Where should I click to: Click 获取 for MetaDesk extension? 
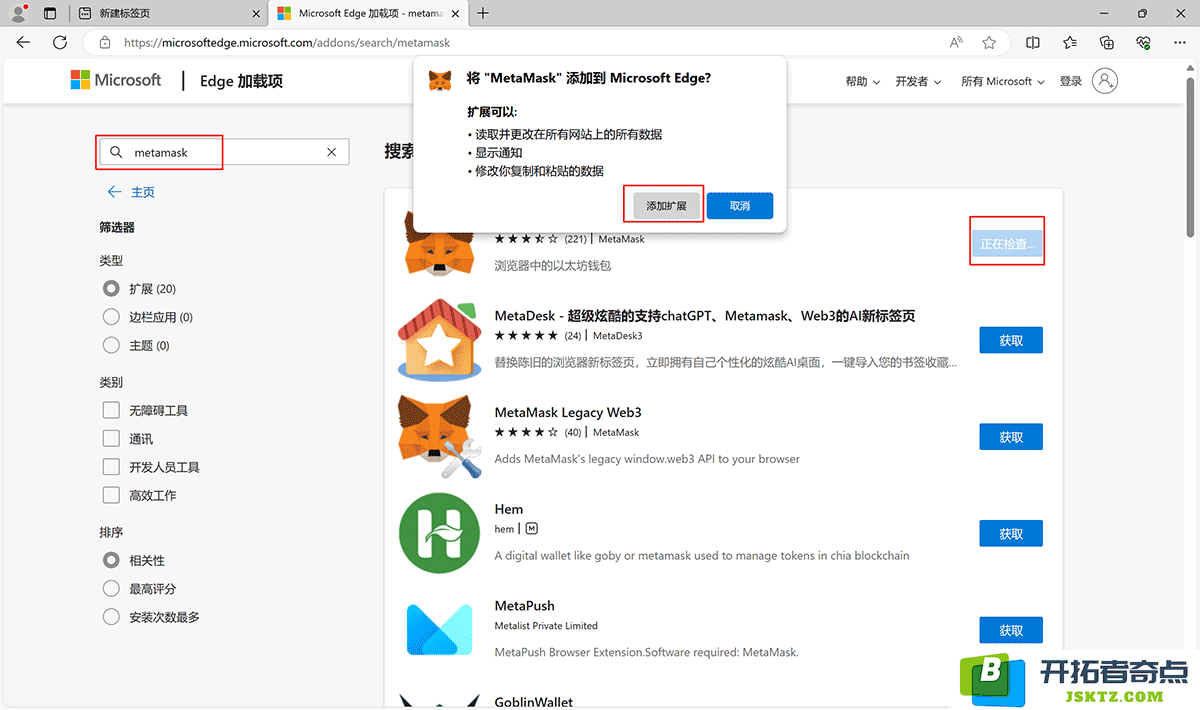pyautogui.click(x=1011, y=340)
